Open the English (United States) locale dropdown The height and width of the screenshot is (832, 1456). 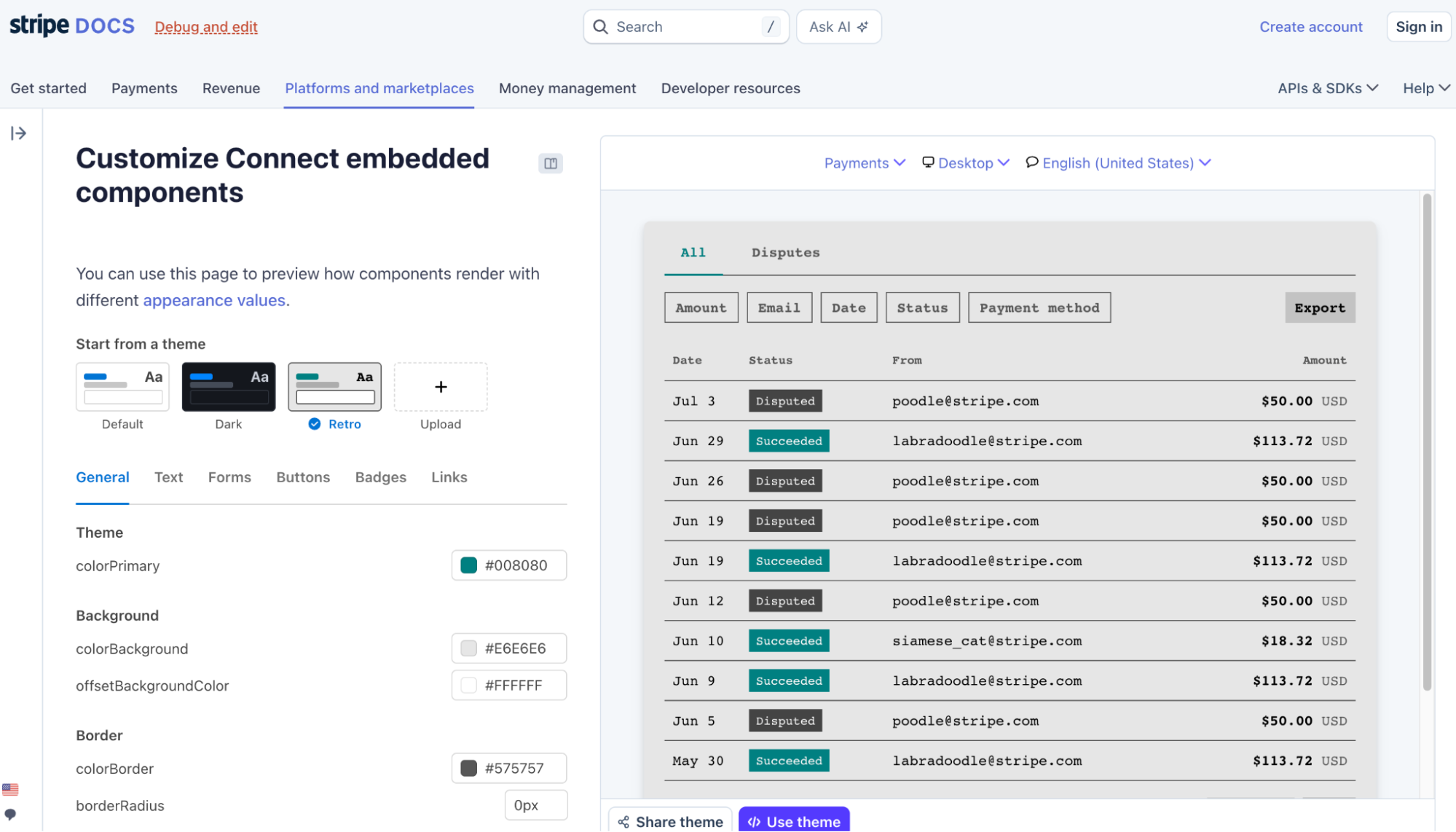[1118, 163]
